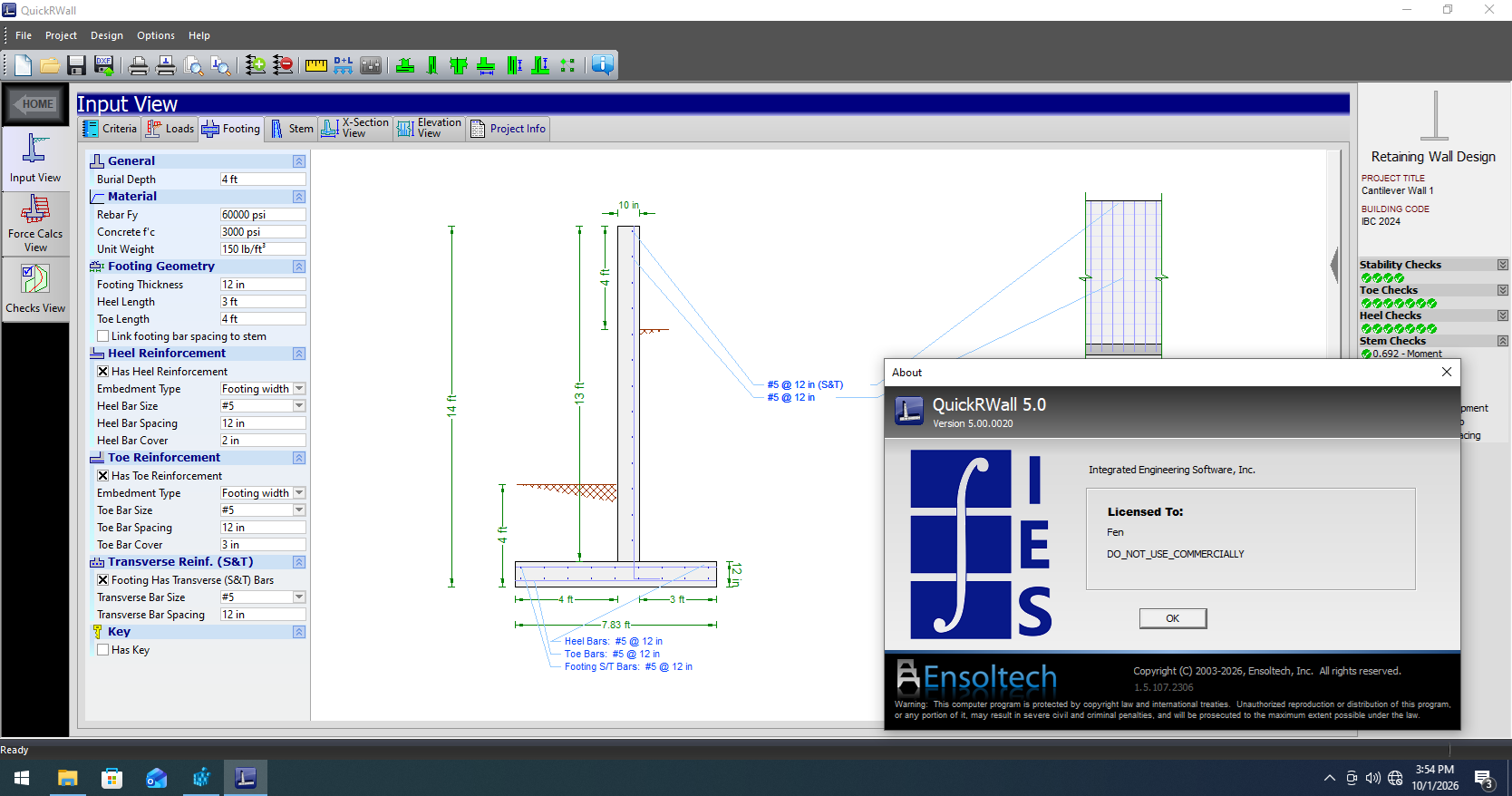The height and width of the screenshot is (796, 1512).
Task: Uncheck Has Heel Reinforcement
Action: (102, 372)
